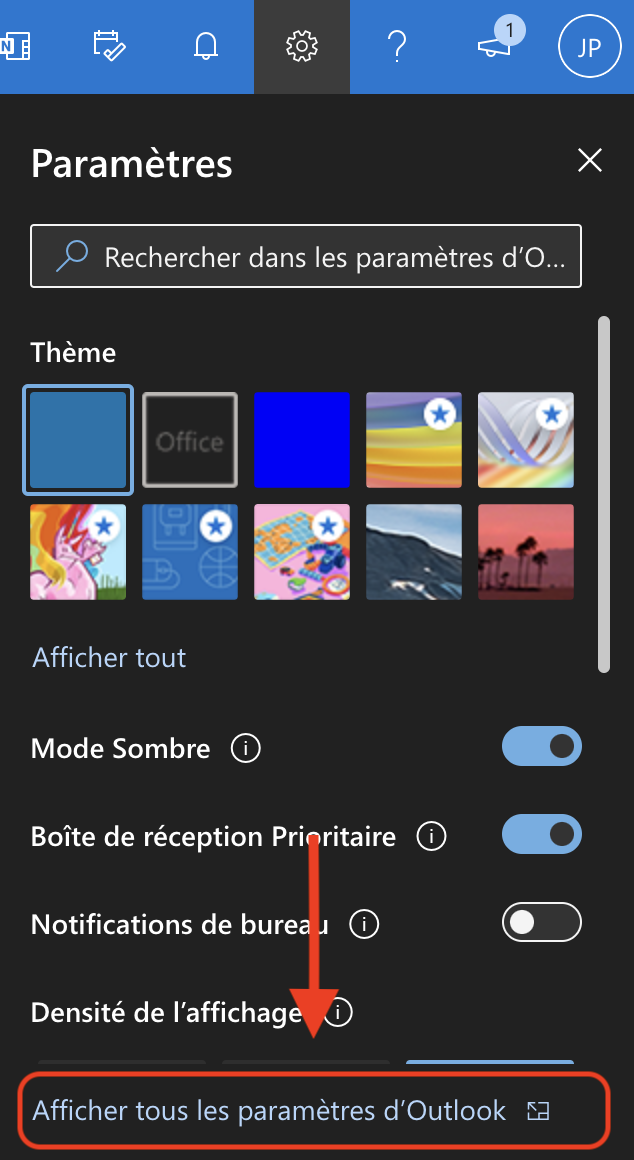Click the Notifications de bureau info icon
This screenshot has height=1160, width=634.
pos(364,924)
